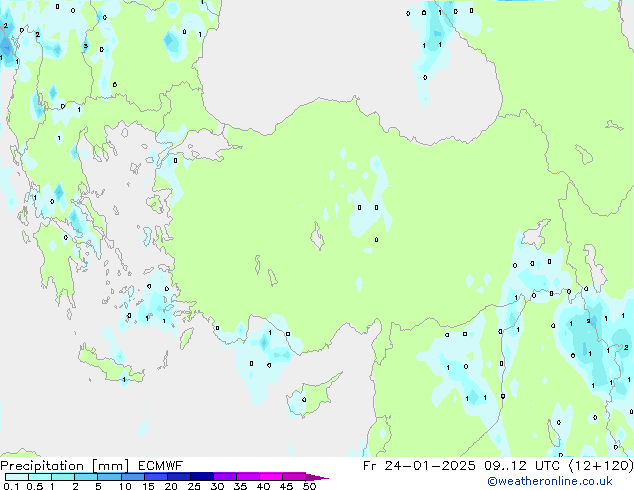Click the 40–45 mm magenta legend segment
This screenshot has height=490, width=634.
271,477
